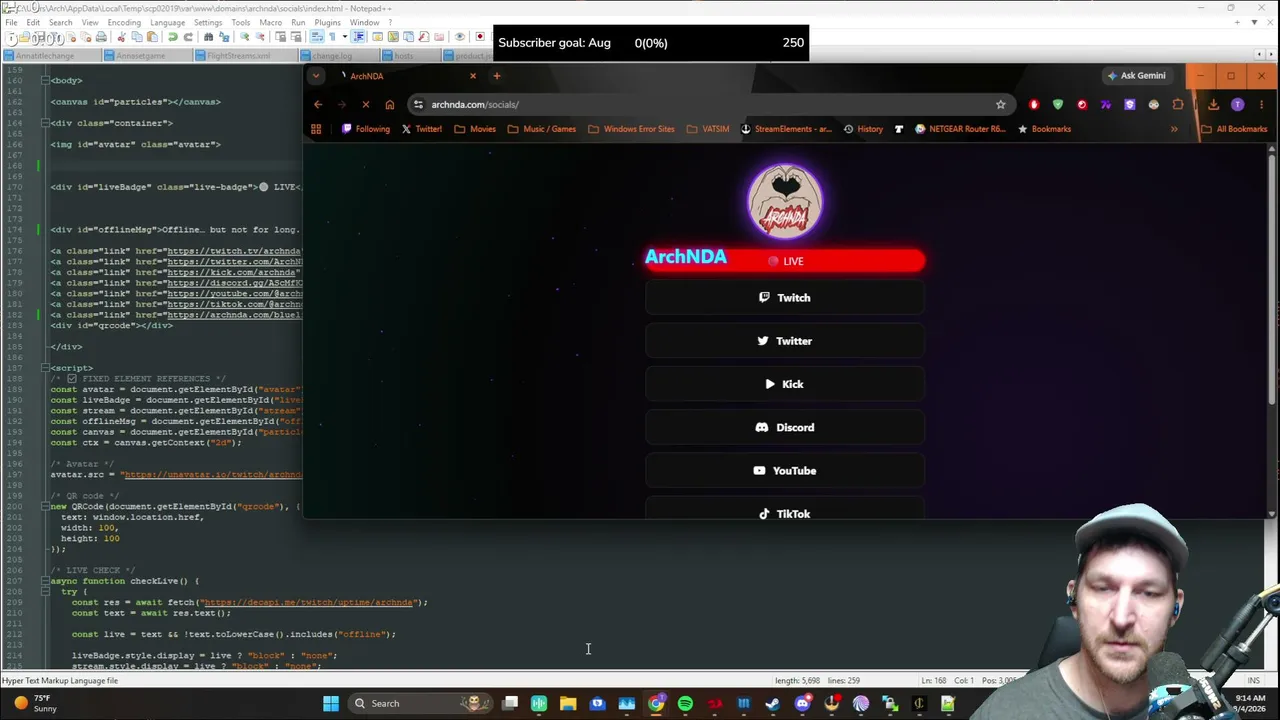Click the Ask Gemini button
Viewport: 1280px width, 720px height.
(x=1136, y=76)
